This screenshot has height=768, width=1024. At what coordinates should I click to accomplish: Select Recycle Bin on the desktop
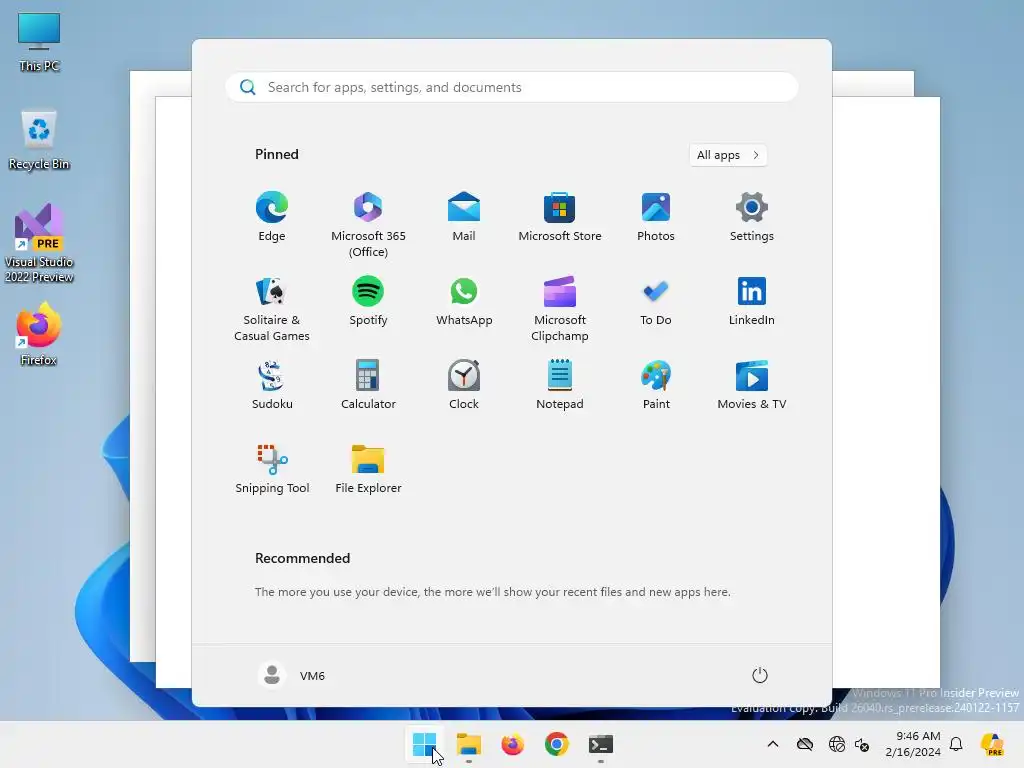tap(39, 140)
